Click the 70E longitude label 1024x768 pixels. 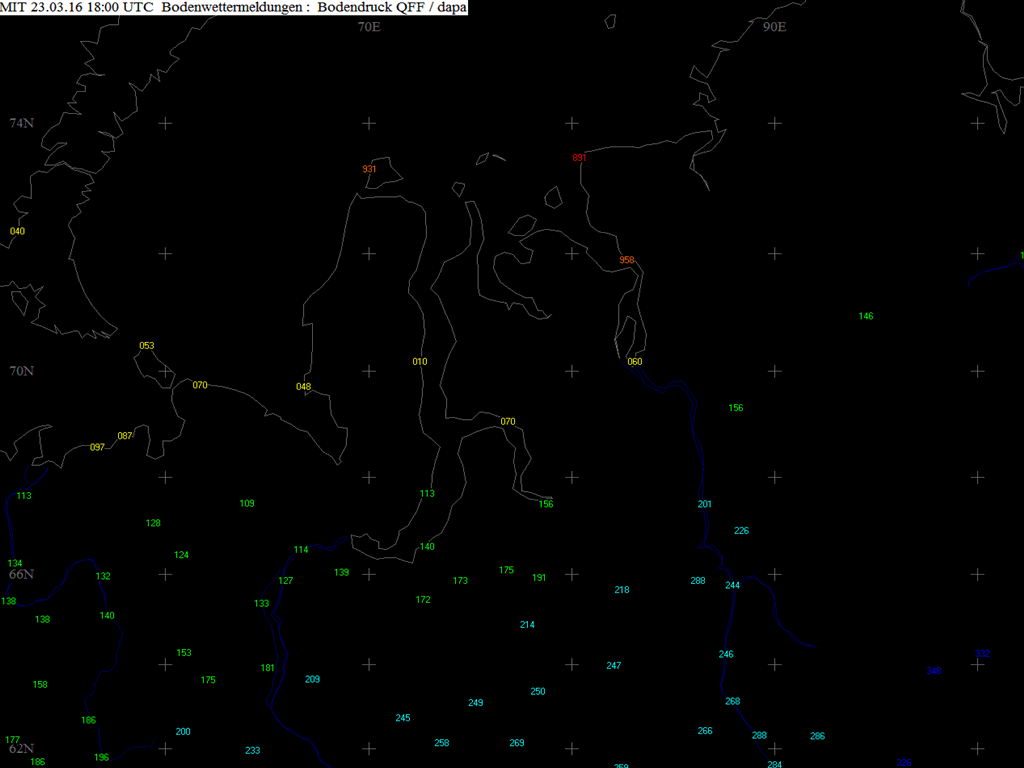[x=369, y=27]
